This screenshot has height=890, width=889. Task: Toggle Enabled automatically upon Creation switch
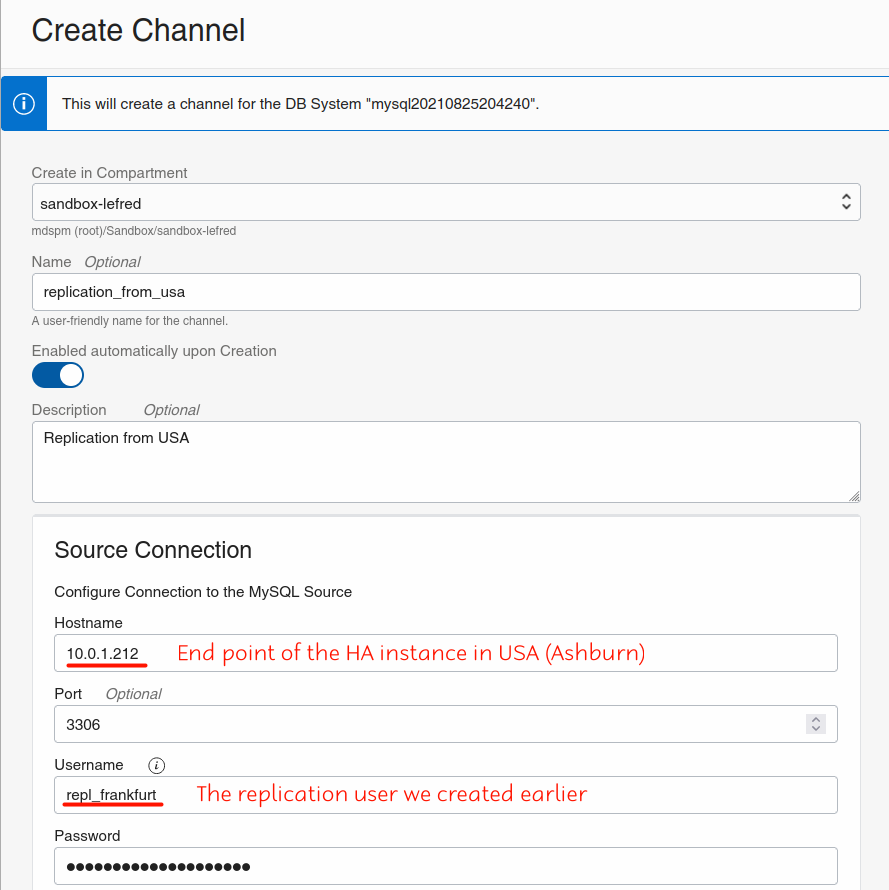pyautogui.click(x=58, y=375)
